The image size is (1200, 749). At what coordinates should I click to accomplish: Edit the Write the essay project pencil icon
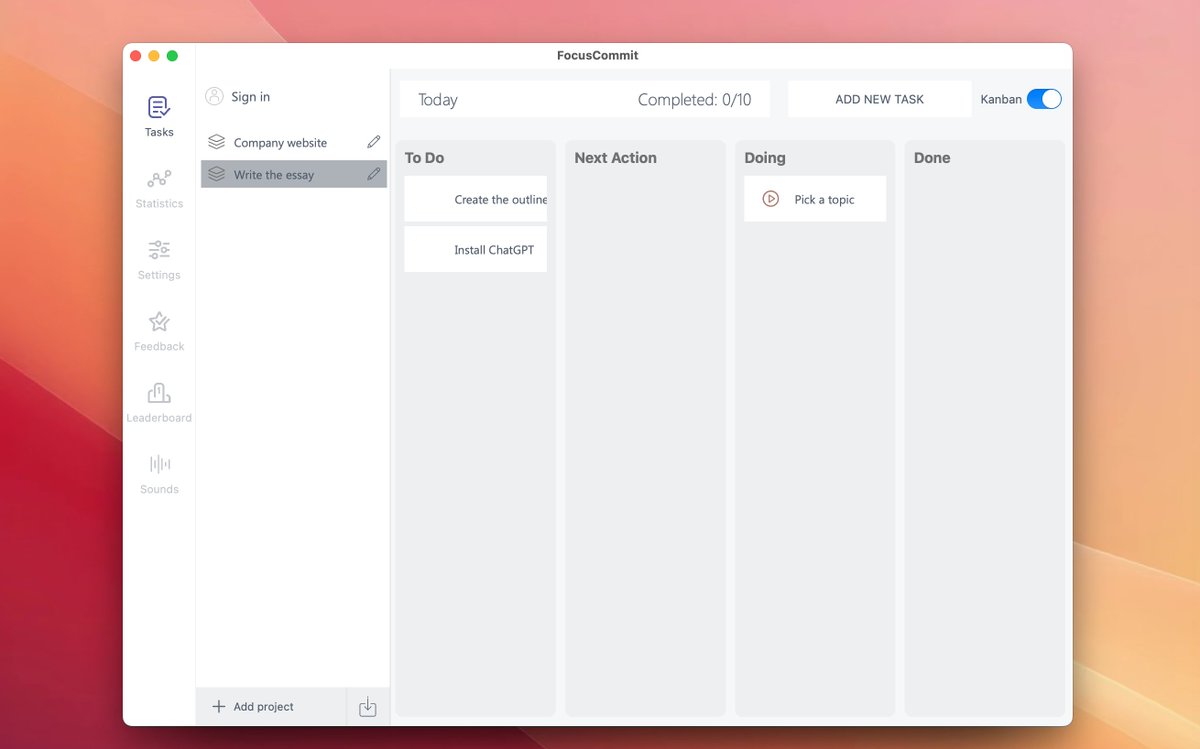pyautogui.click(x=374, y=174)
